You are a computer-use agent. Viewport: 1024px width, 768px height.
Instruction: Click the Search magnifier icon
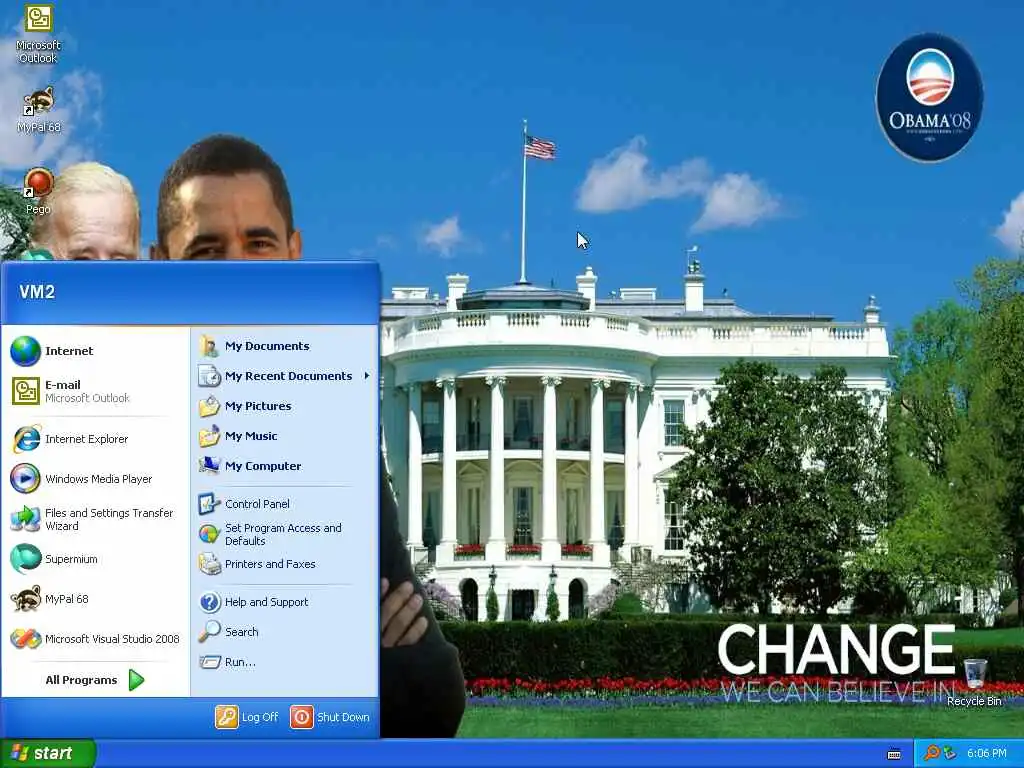coord(209,632)
